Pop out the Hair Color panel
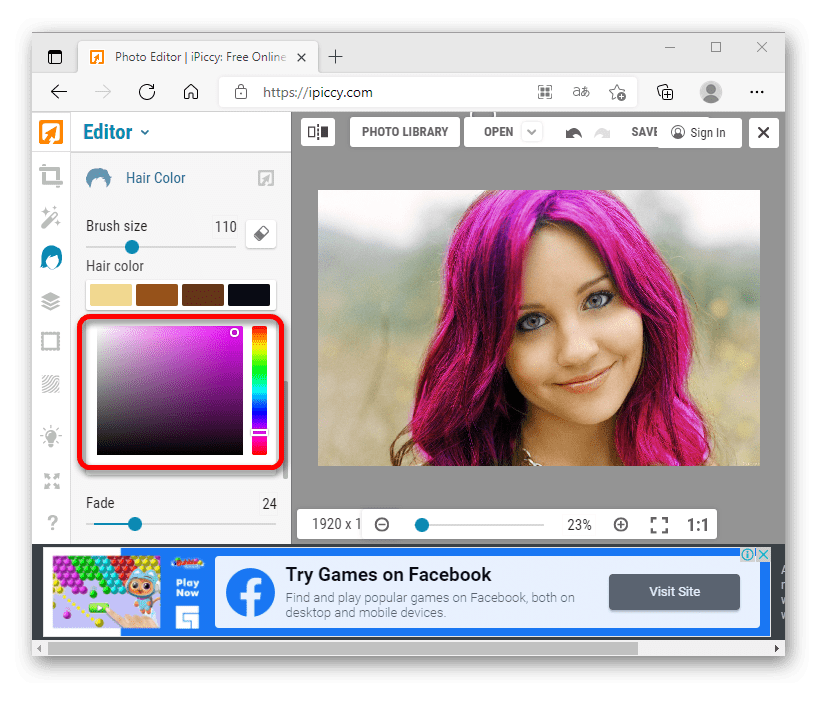 [x=265, y=178]
